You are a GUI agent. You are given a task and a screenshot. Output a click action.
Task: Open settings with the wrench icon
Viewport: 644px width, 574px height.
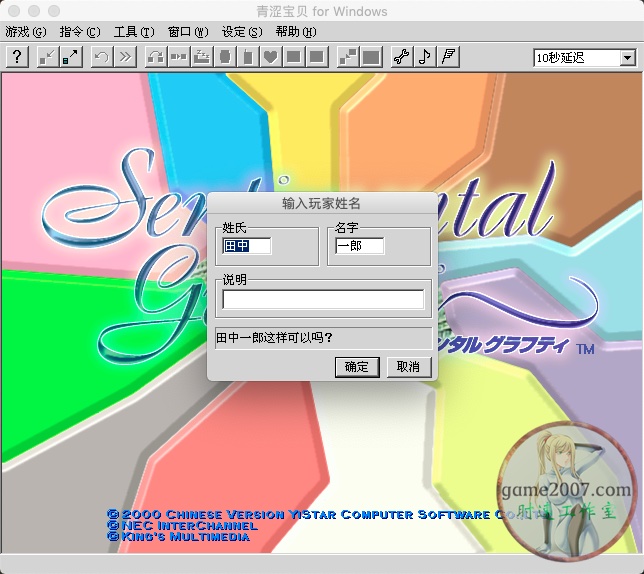click(402, 57)
